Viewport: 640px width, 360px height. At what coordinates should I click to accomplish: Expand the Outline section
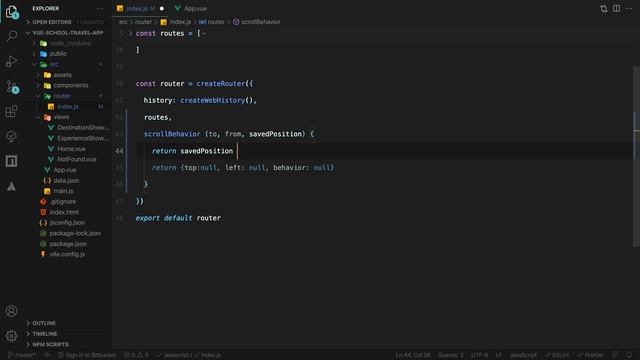click(x=44, y=323)
